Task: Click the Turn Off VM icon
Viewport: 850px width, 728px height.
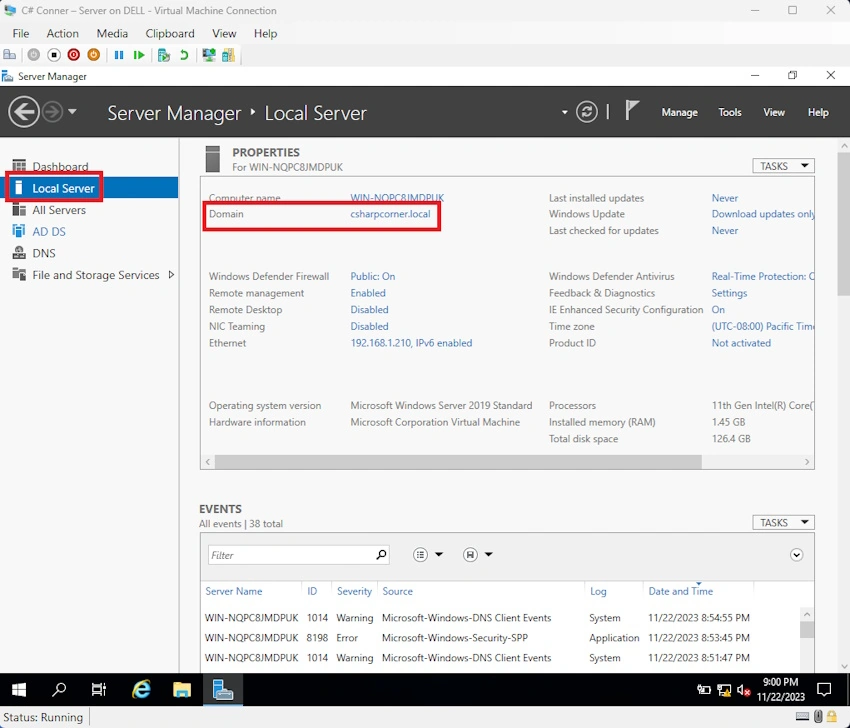Action: [54, 55]
